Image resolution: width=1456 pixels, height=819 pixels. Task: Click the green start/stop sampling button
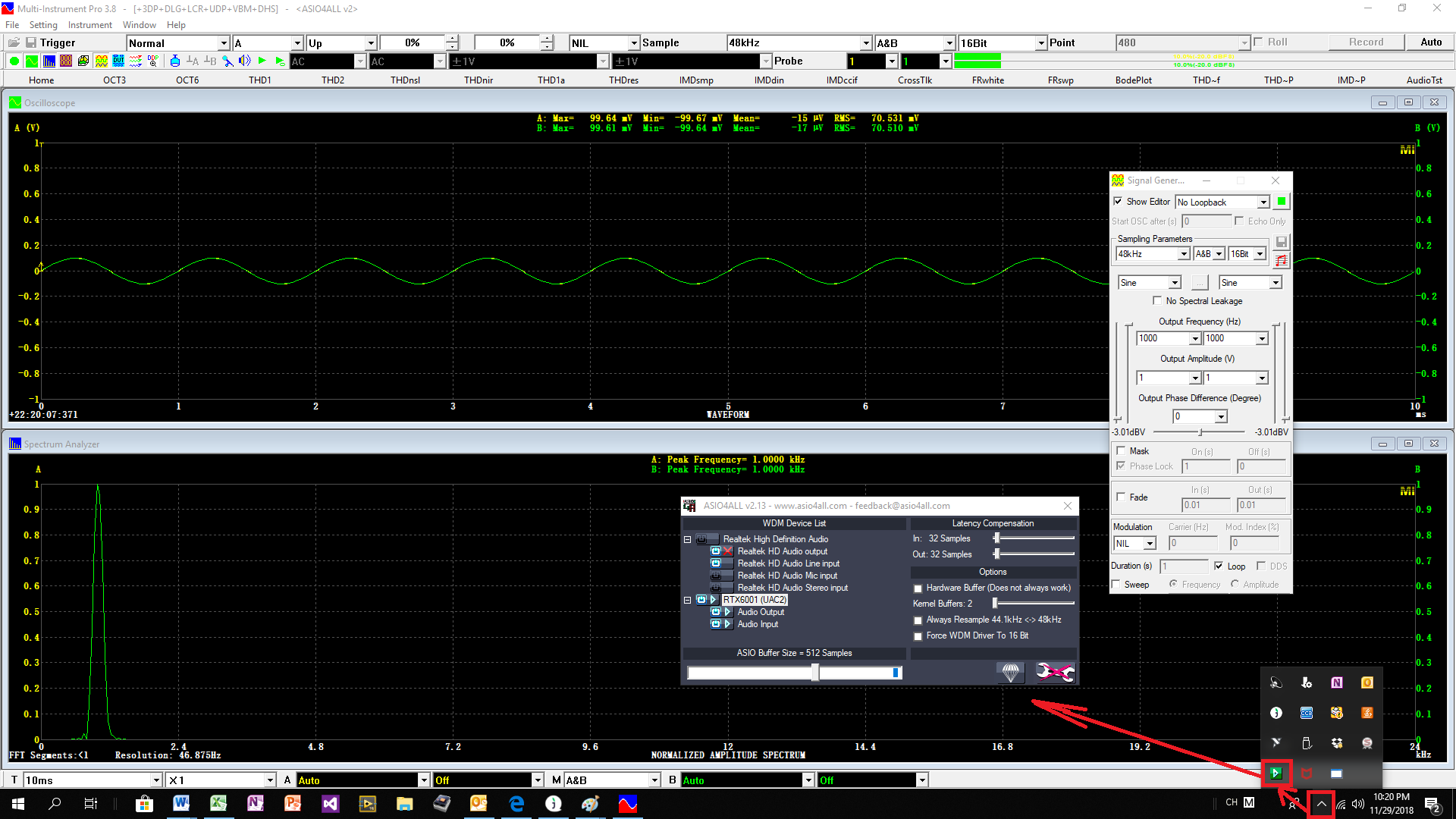(x=14, y=61)
